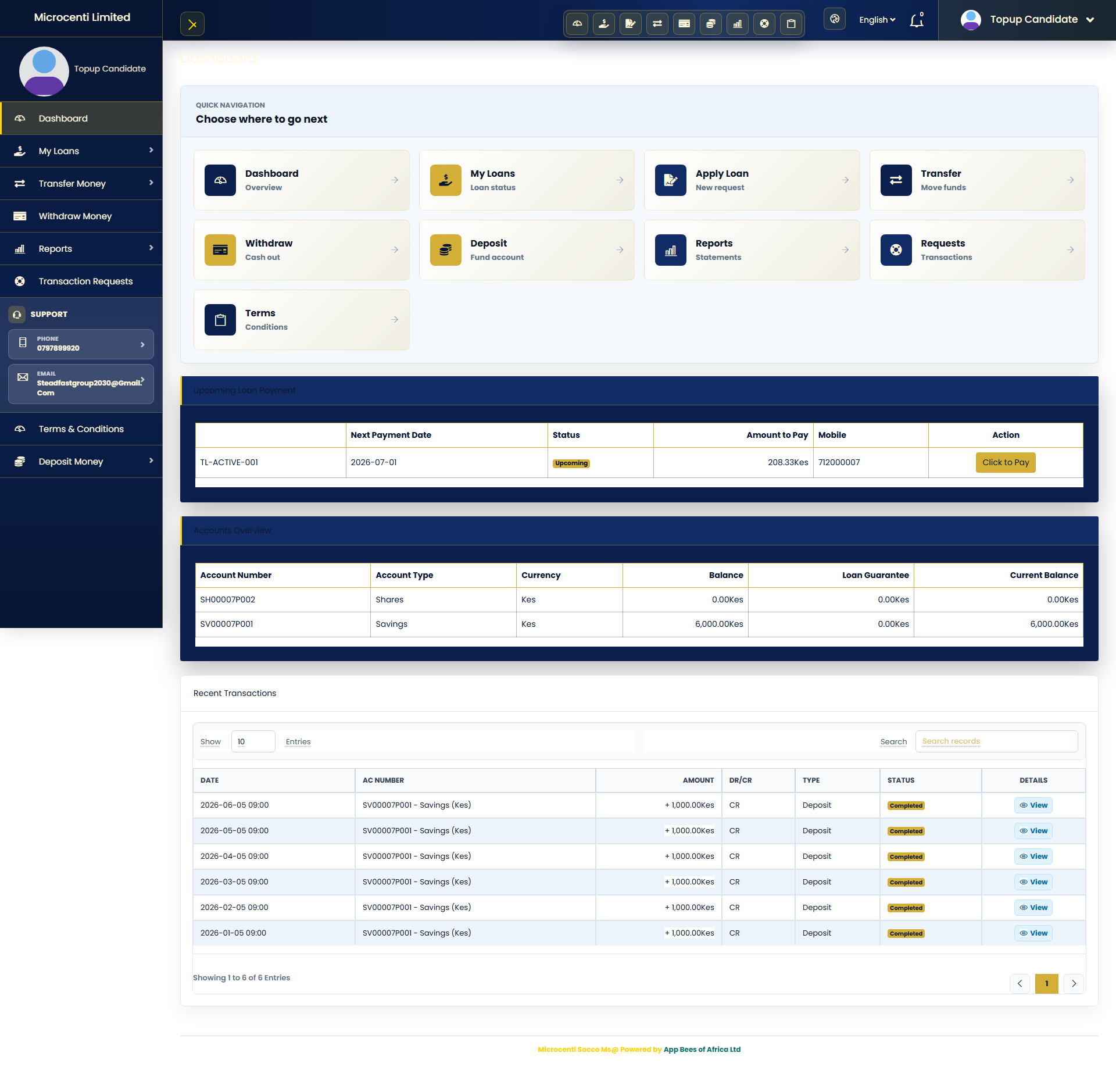Viewport: 1116px width, 1092px height.
Task: Click the arrow on the Transfer card
Action: 1071,180
